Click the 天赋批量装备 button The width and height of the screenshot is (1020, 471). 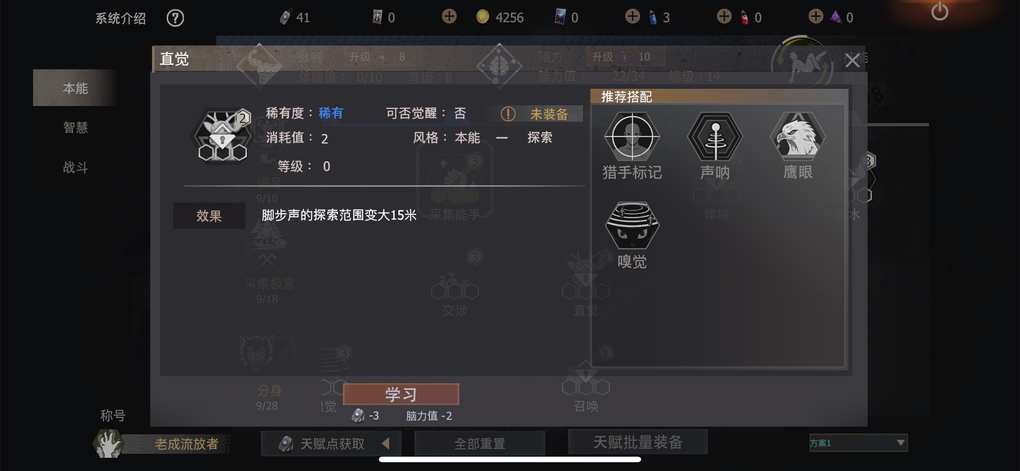tap(638, 442)
